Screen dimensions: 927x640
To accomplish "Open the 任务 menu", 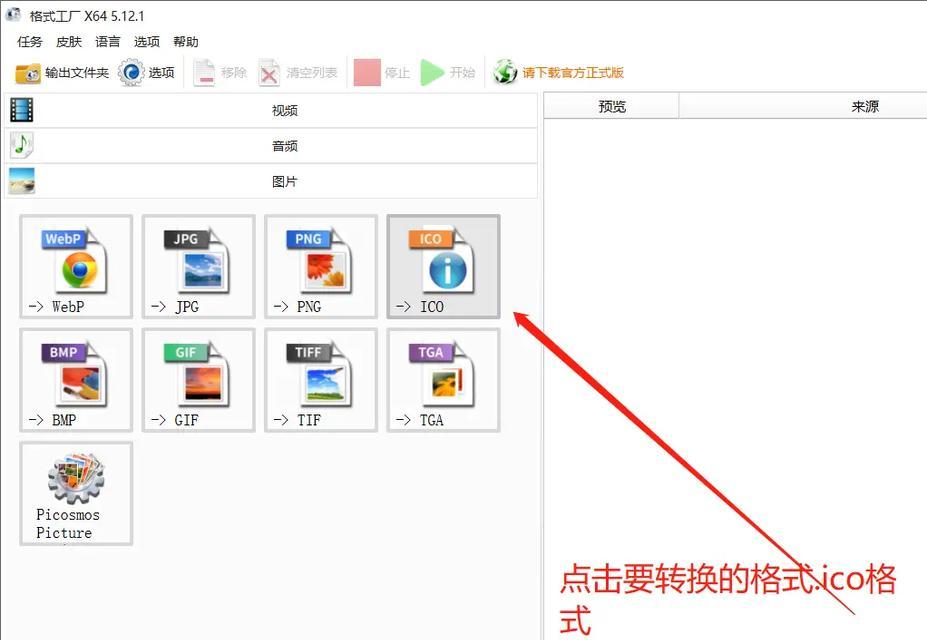I will 30,42.
